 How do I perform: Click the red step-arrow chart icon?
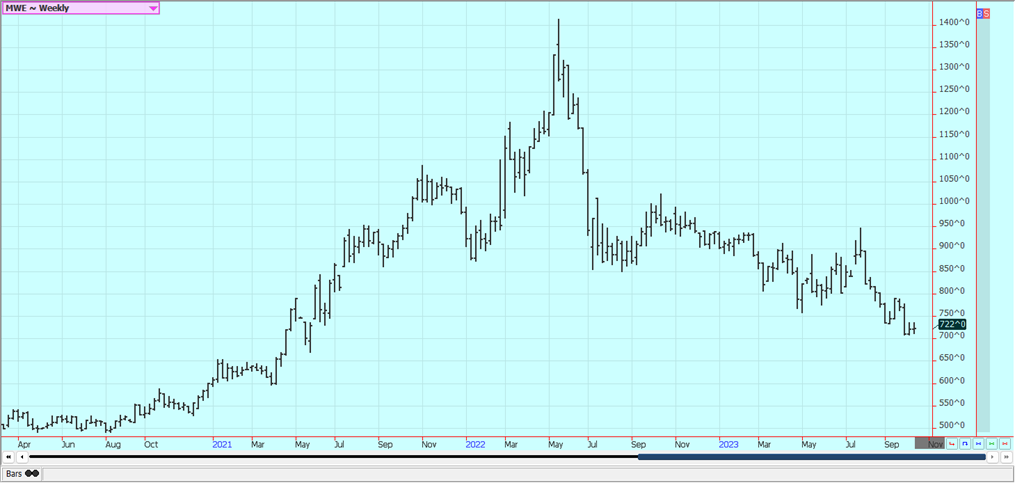[x=952, y=444]
